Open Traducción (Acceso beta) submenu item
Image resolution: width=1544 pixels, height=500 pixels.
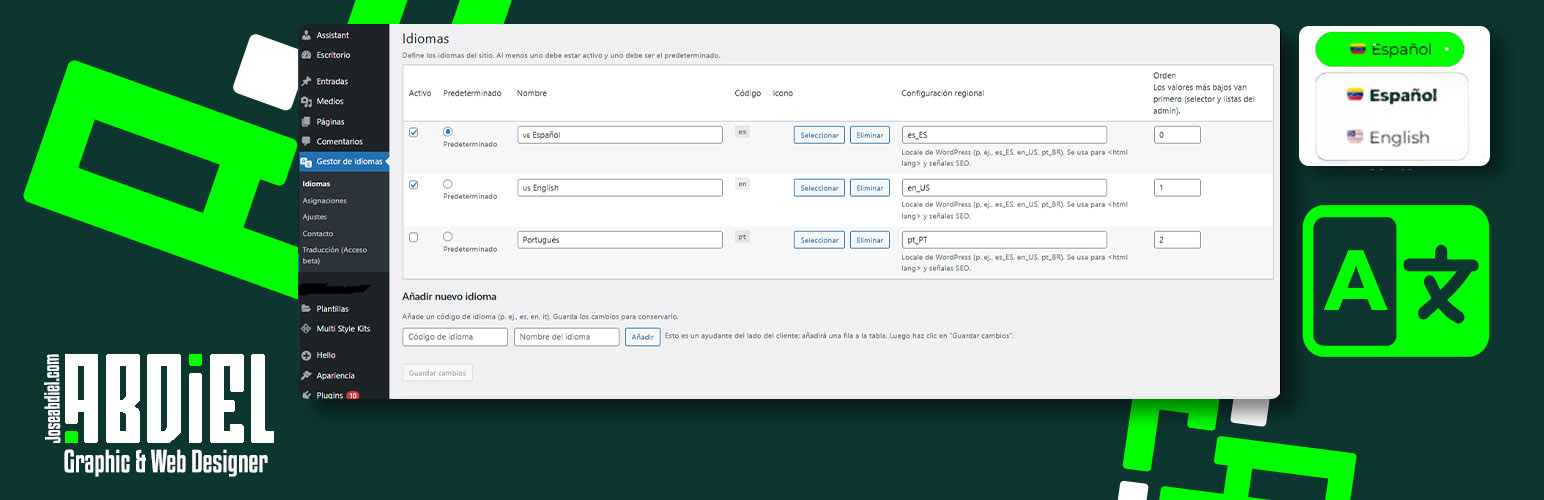(x=336, y=255)
